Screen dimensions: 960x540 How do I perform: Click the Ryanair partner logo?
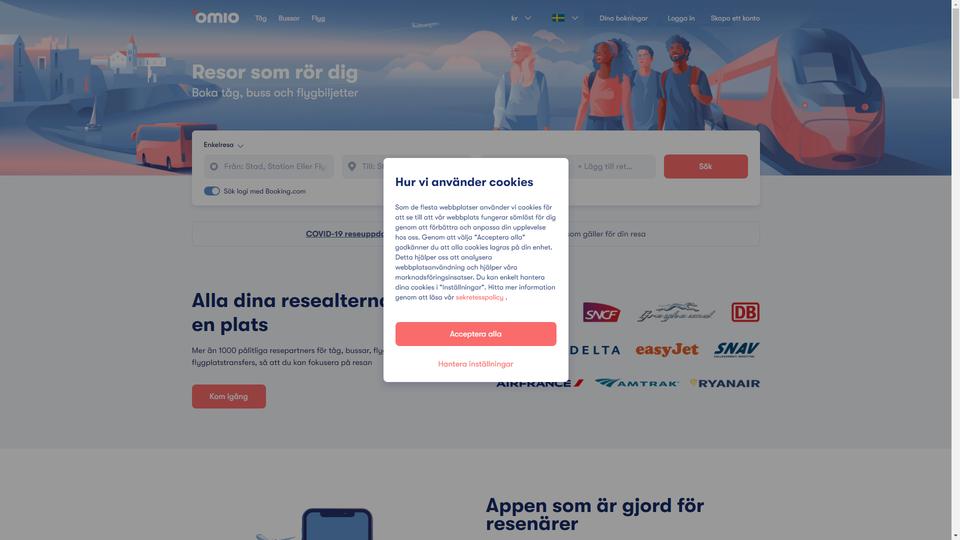pyautogui.click(x=725, y=383)
